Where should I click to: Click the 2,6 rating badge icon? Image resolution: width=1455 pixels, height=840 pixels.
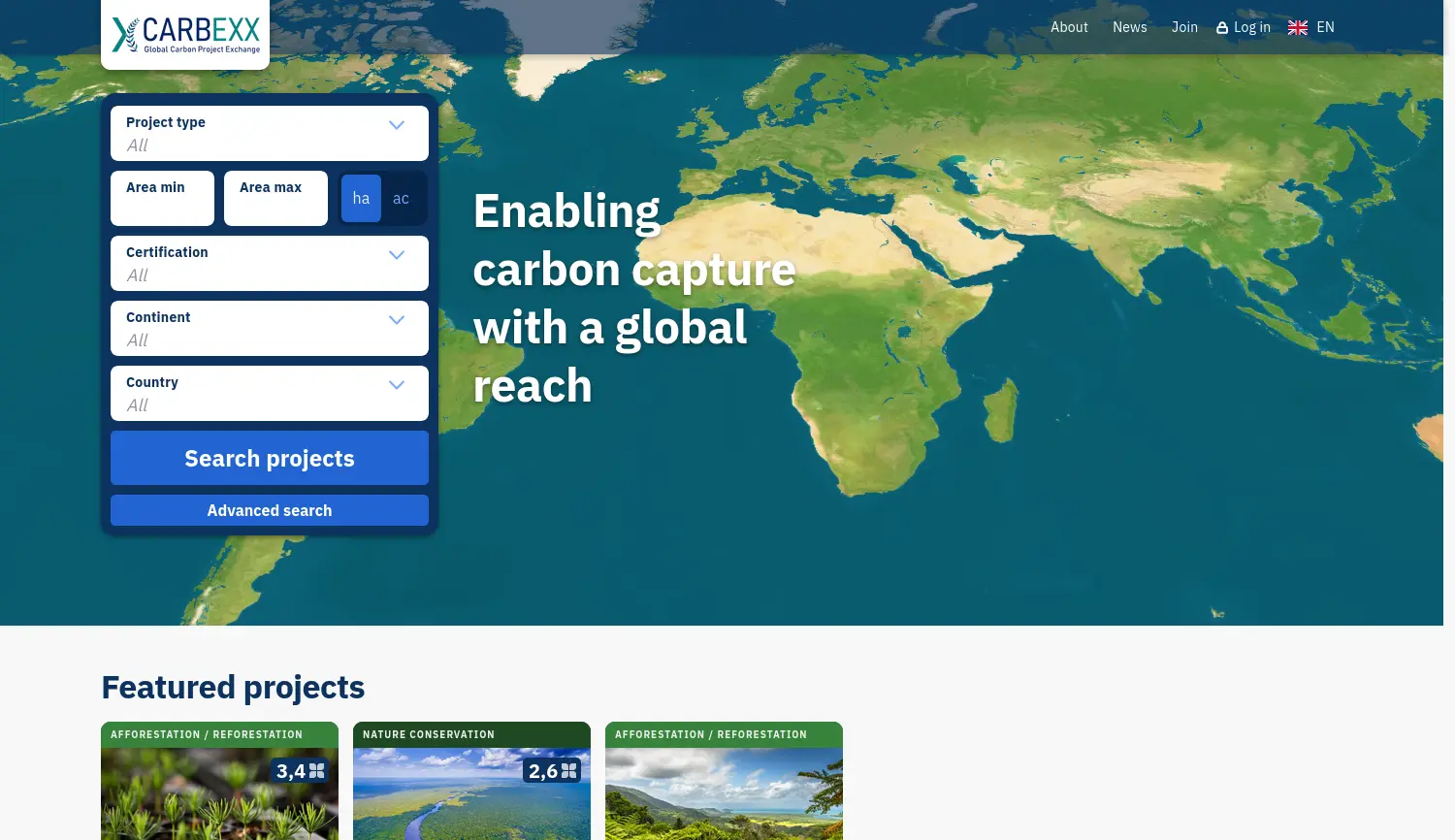(569, 771)
